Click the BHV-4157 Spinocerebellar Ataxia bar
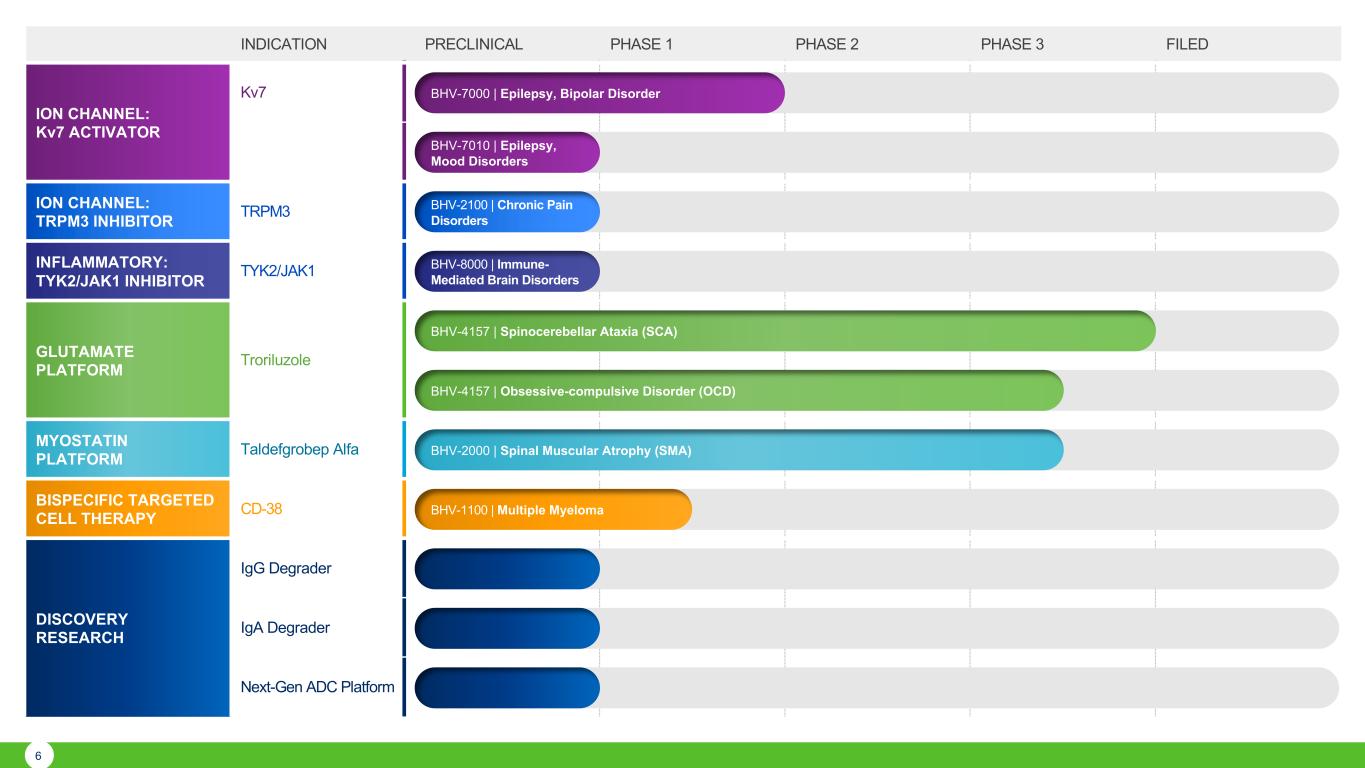 pos(785,331)
